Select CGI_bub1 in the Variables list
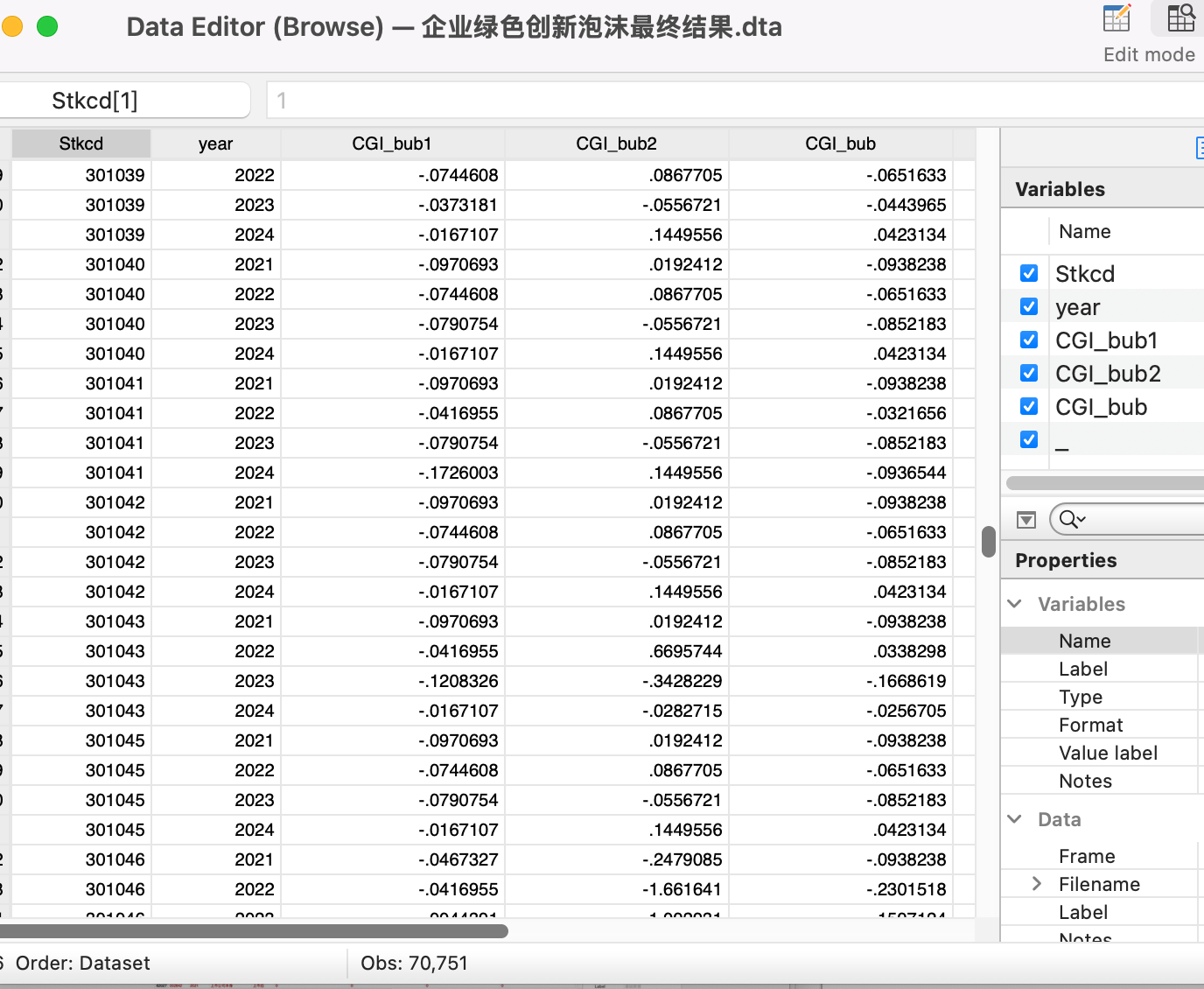The height and width of the screenshot is (989, 1204). [1107, 340]
